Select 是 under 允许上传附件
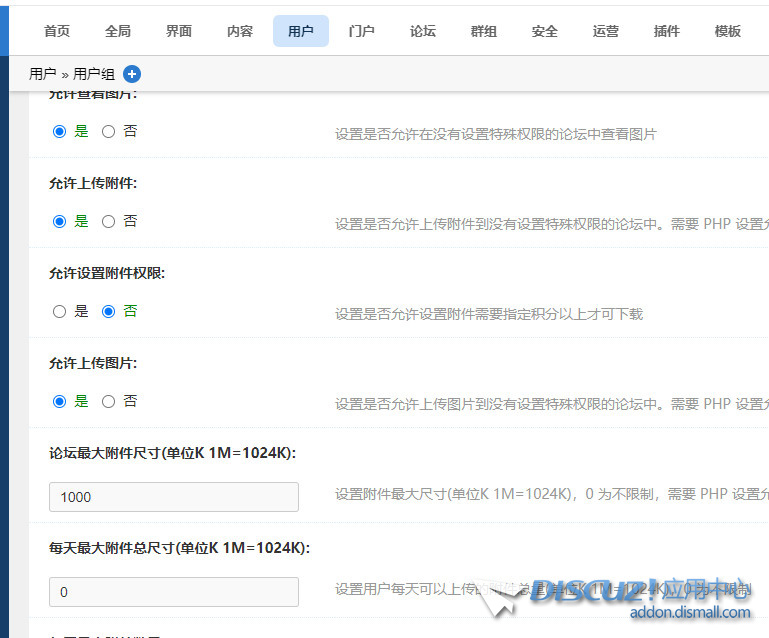This screenshot has width=769, height=638. (x=60, y=221)
